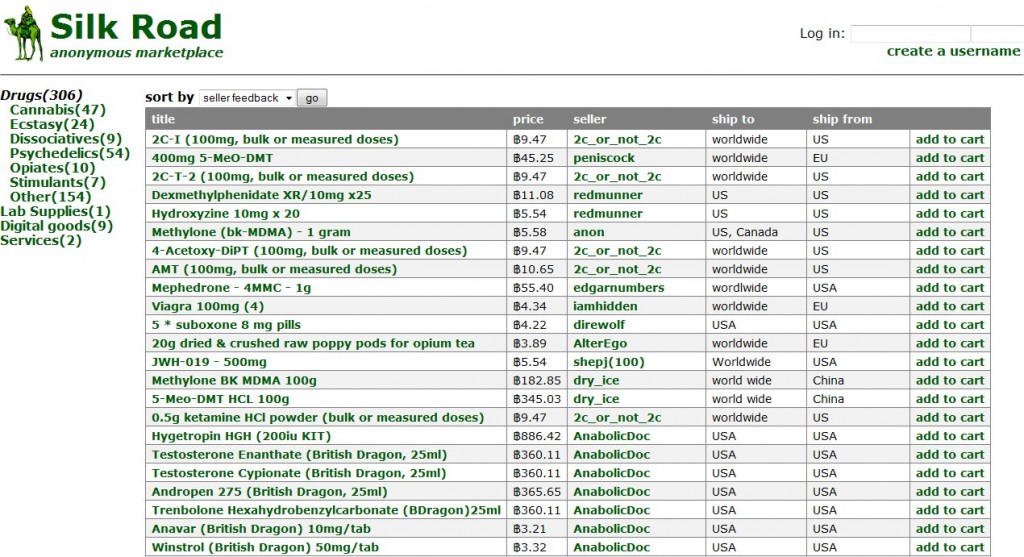Select the Cannabis(47) subcategory

(57, 110)
